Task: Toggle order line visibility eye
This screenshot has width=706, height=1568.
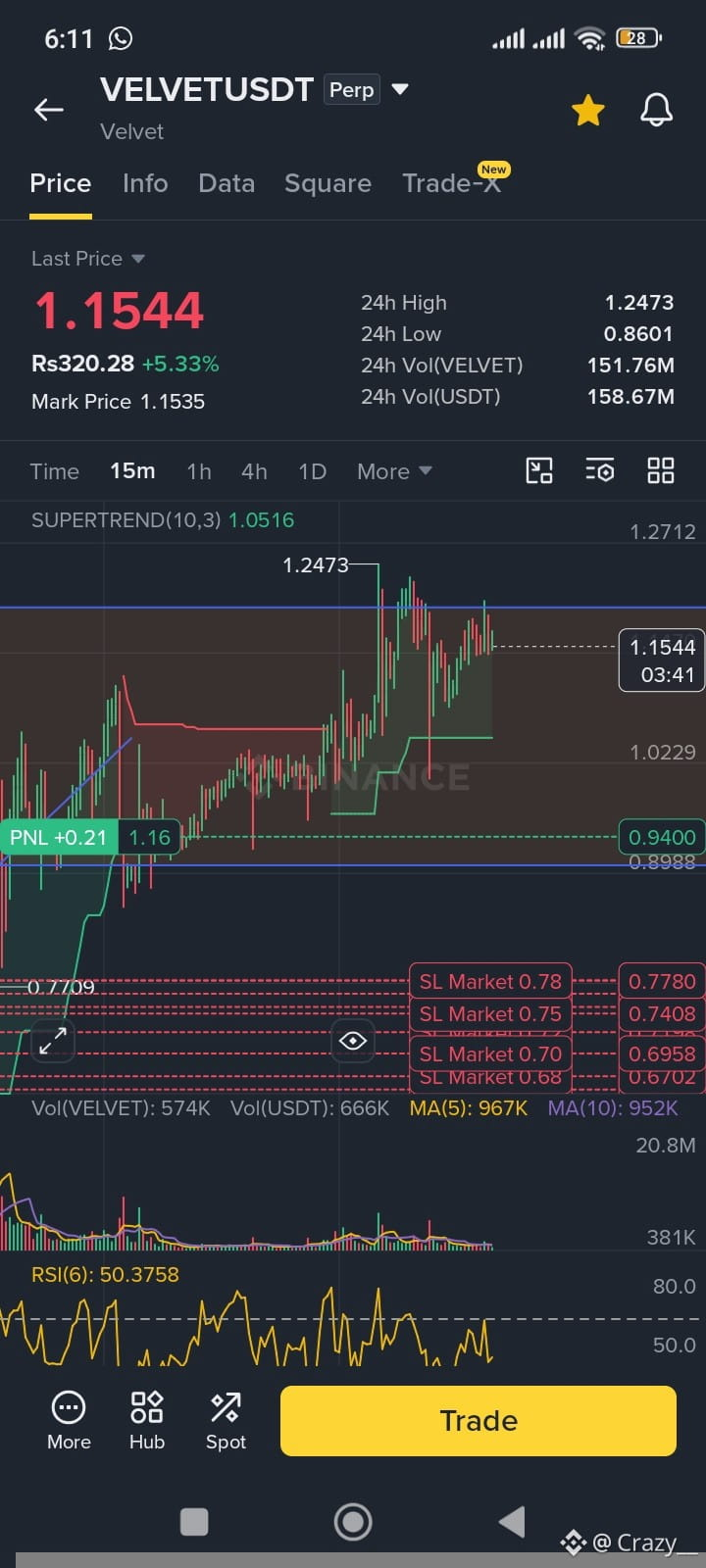Action: 353,1041
